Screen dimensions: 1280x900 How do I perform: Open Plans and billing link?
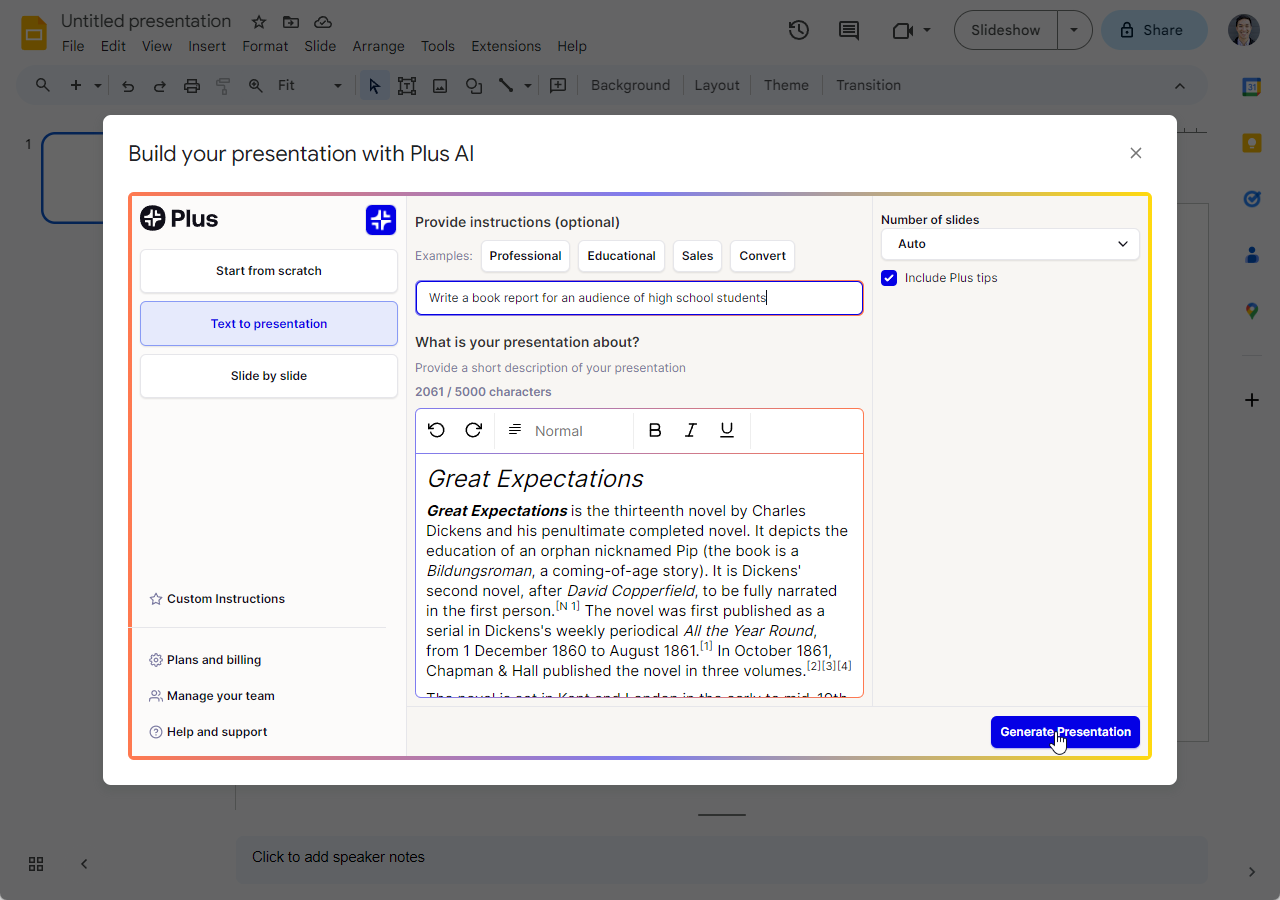point(205,660)
